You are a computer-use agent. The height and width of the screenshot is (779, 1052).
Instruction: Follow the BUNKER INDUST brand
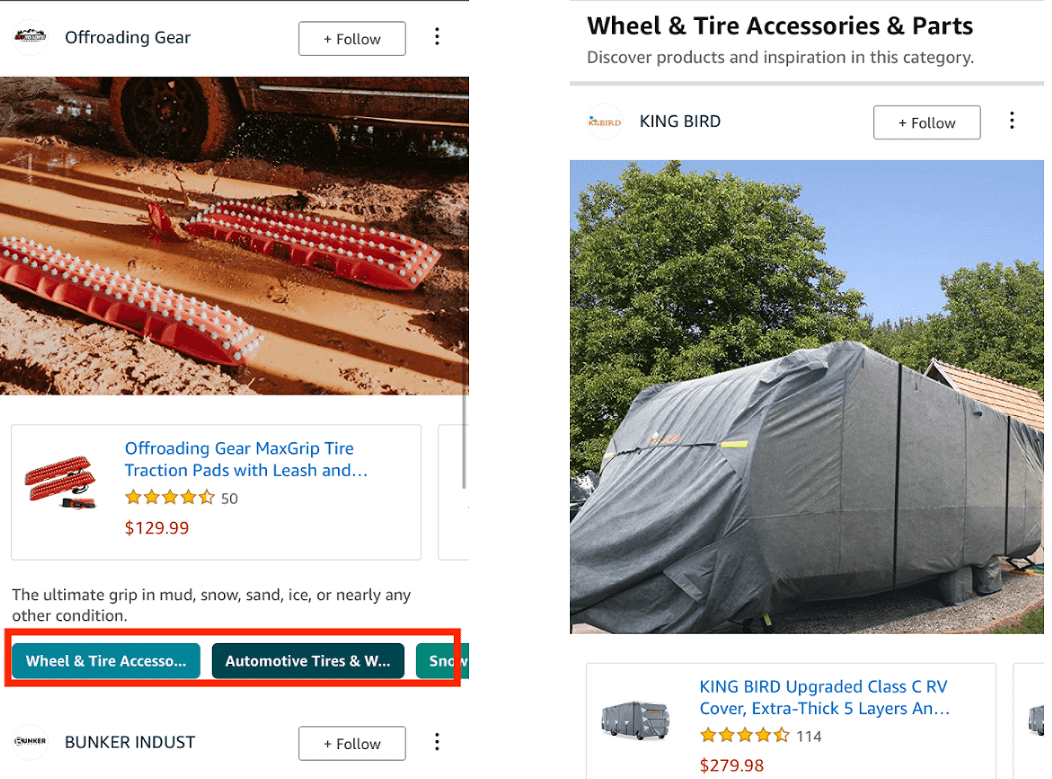pos(352,743)
